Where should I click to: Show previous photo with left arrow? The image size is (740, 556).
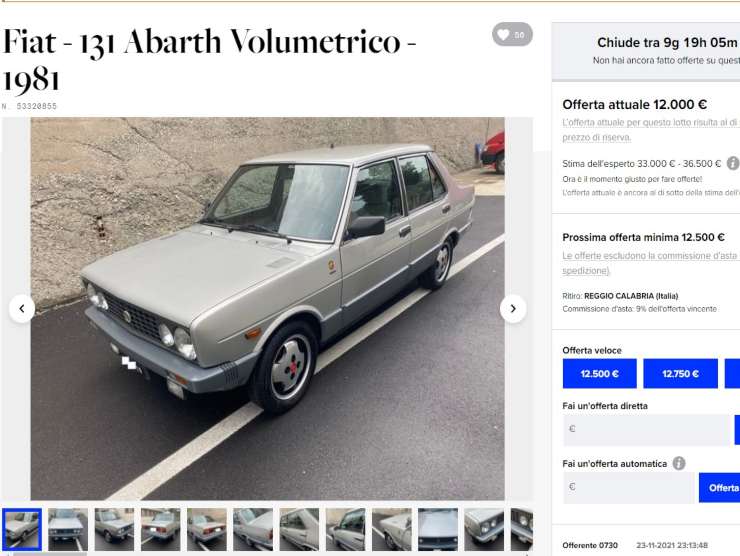coord(22,309)
